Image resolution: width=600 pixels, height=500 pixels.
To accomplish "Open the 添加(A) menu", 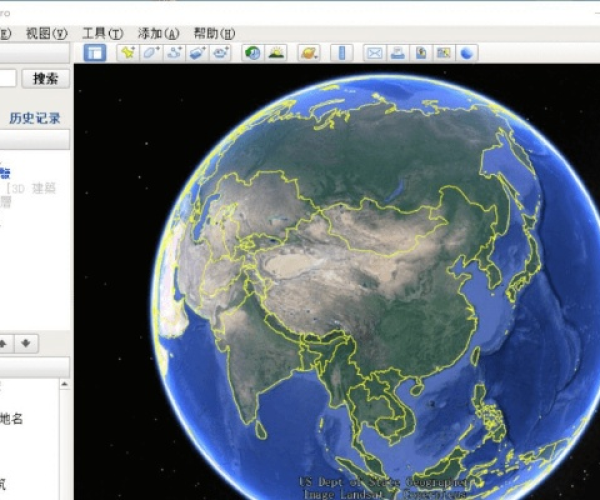I will 158,34.
